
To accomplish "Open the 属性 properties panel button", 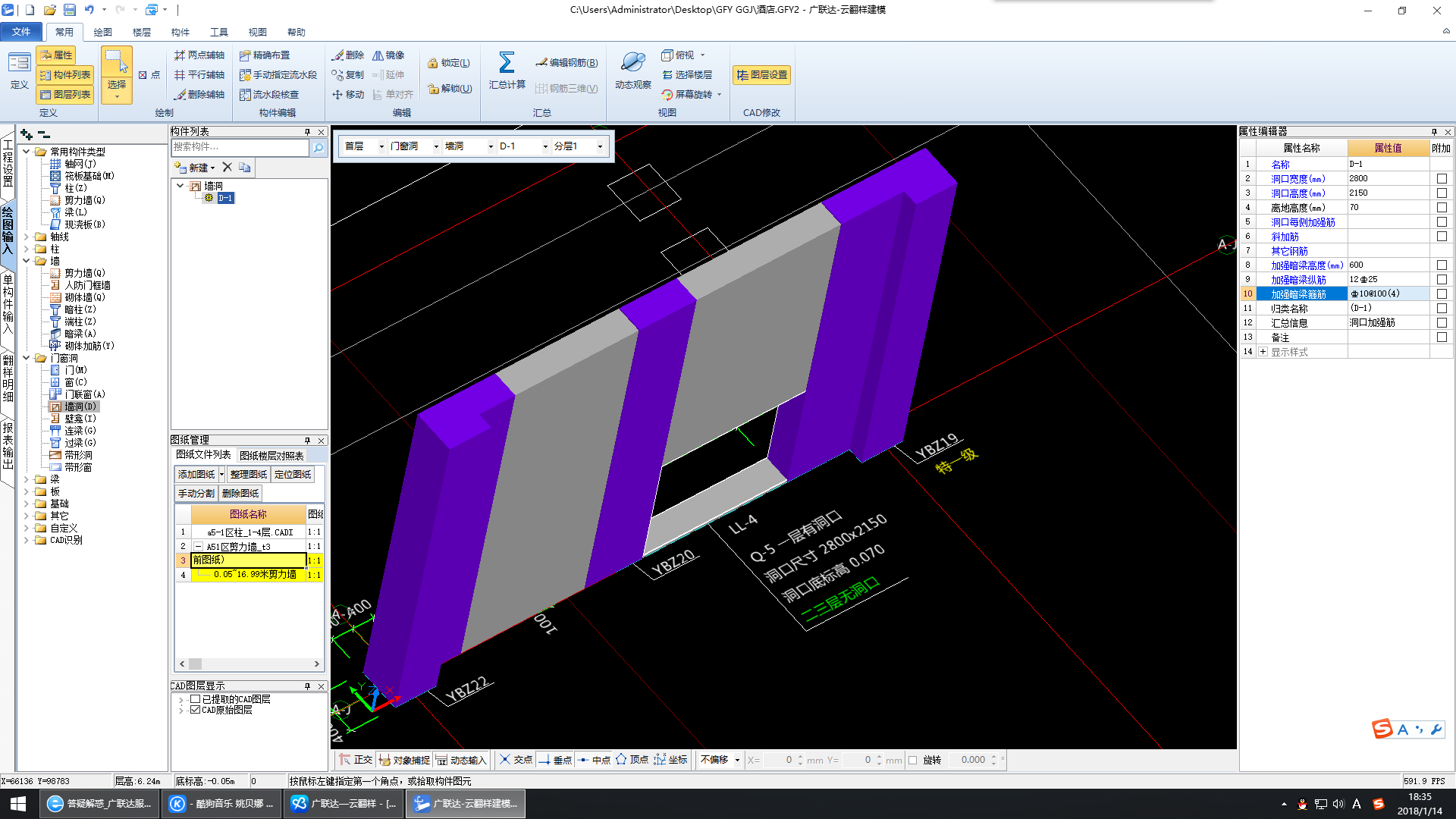I will click(57, 55).
